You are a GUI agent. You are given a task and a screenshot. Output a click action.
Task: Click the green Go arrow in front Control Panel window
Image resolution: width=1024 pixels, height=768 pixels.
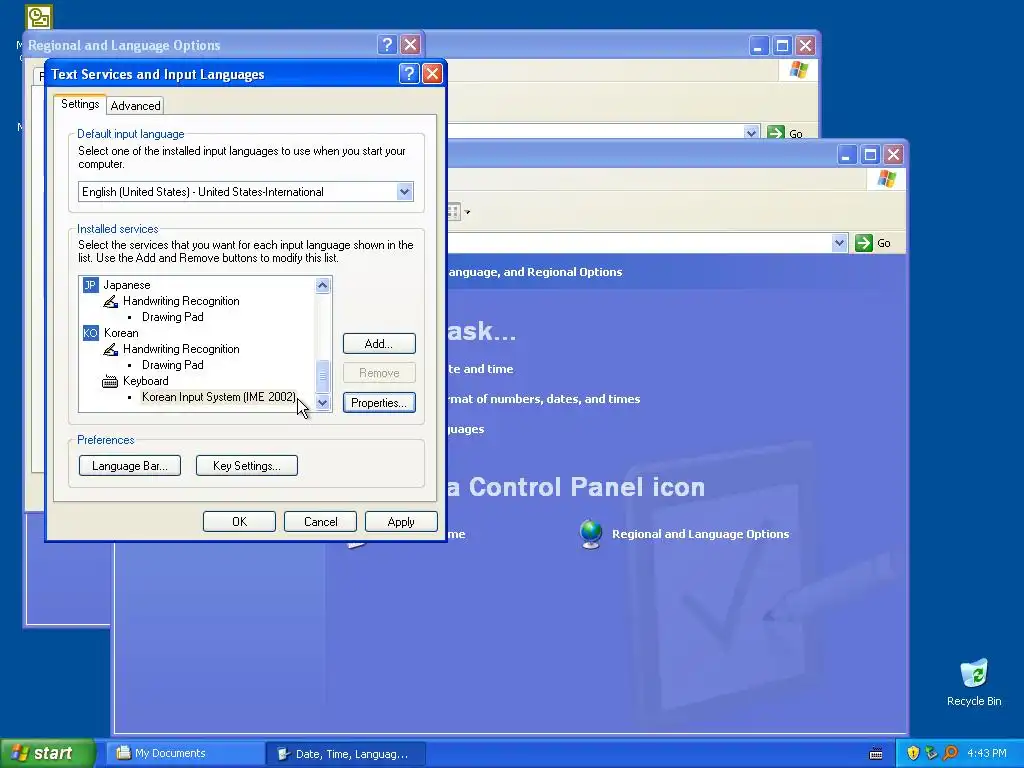(x=863, y=243)
